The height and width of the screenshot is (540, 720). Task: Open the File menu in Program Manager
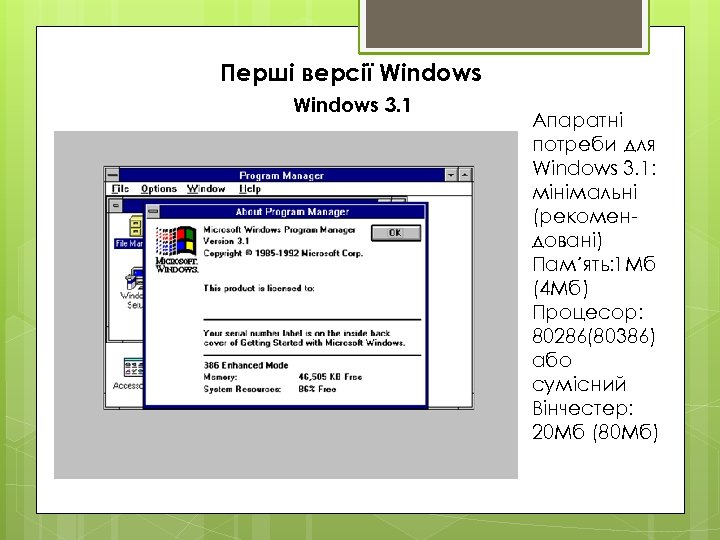pyautogui.click(x=120, y=189)
